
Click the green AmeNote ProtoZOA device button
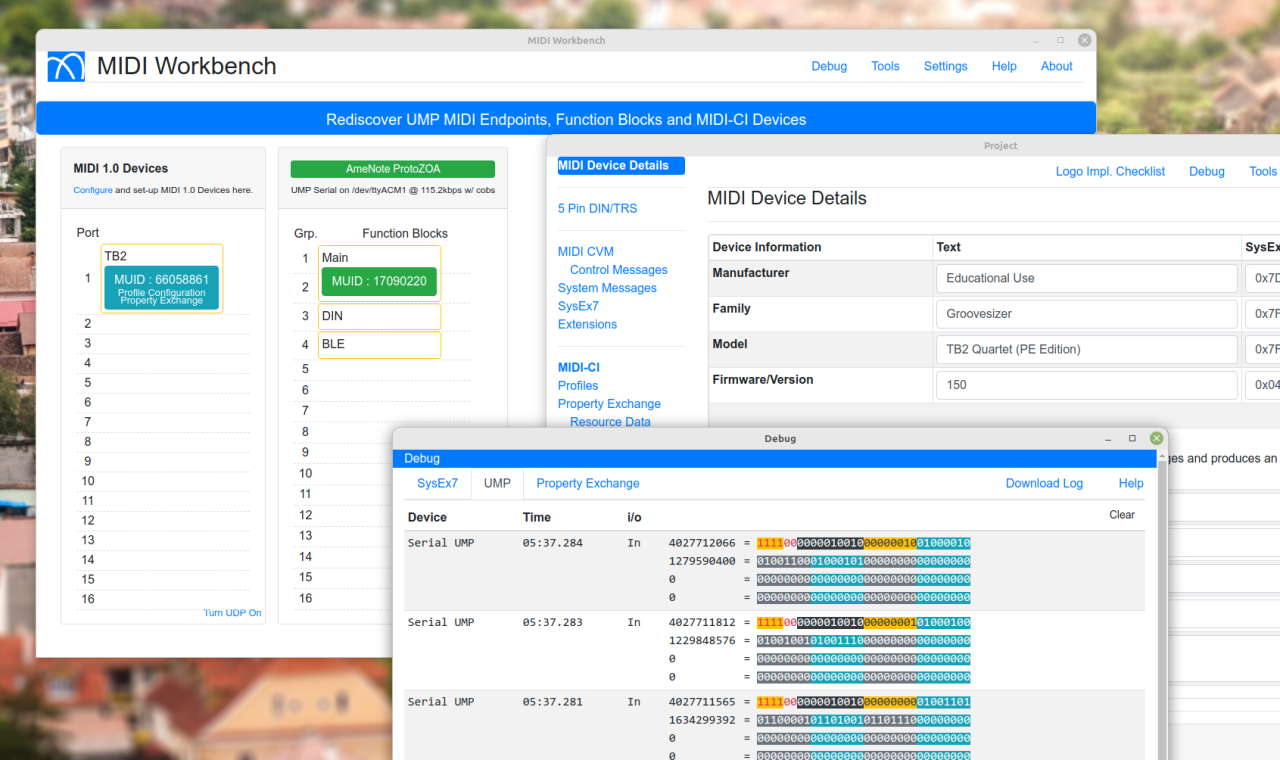(x=392, y=168)
